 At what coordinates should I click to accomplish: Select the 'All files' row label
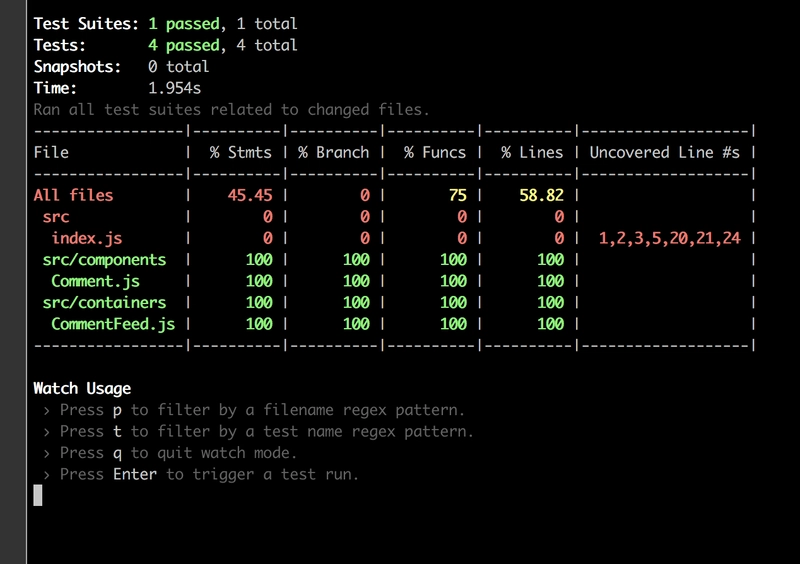point(73,195)
